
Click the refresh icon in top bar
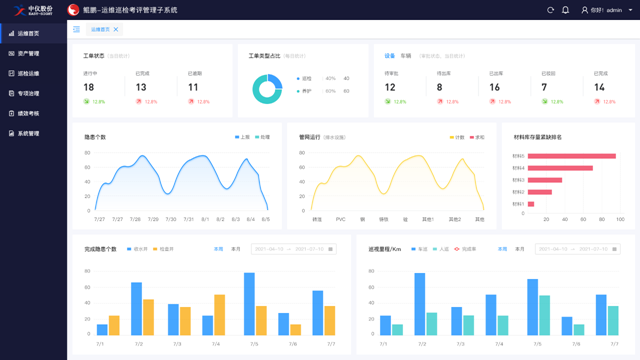coord(551,10)
